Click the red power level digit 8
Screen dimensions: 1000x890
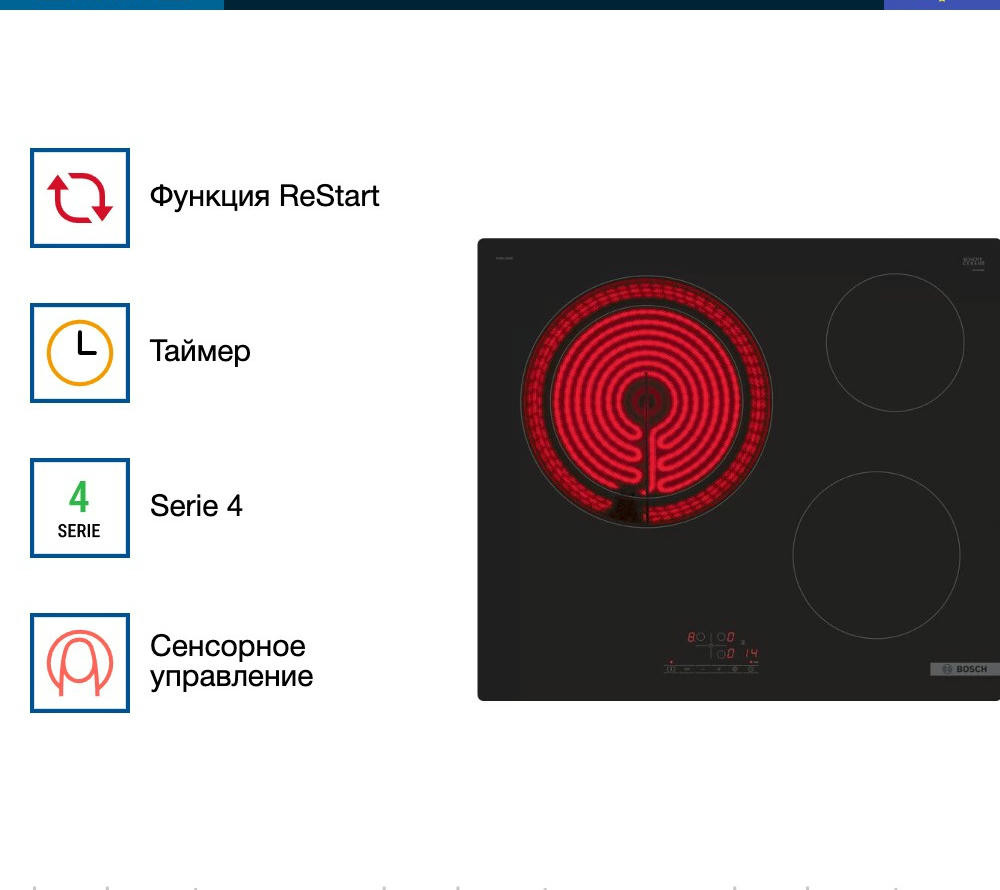[691, 637]
